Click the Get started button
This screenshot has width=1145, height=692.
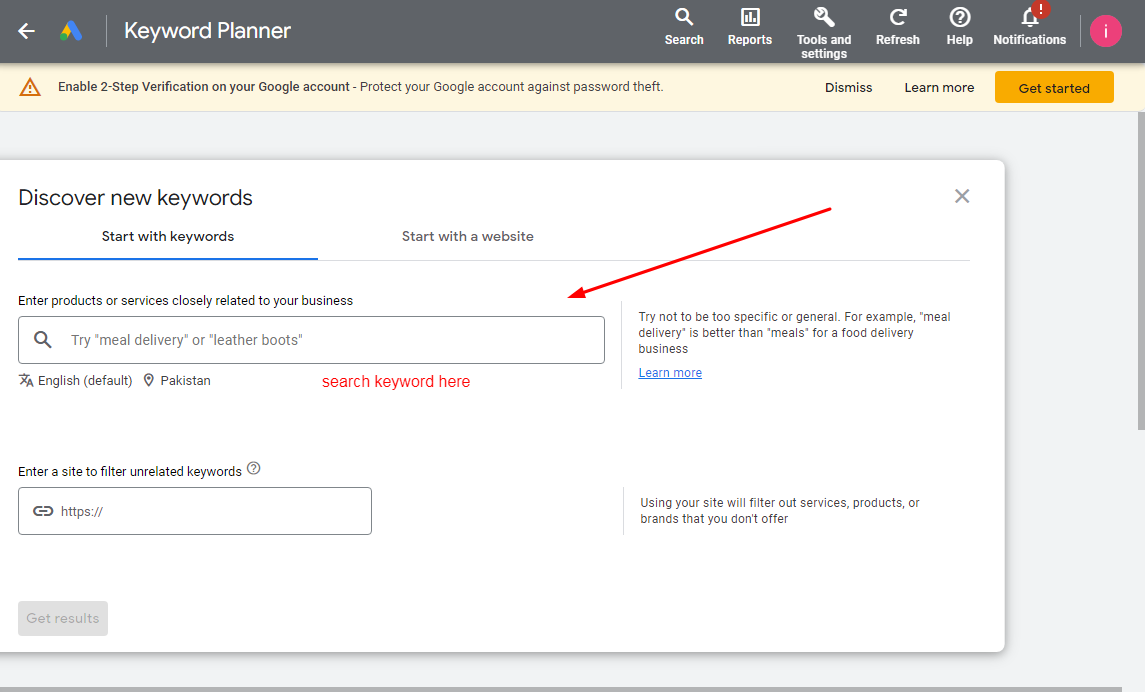pos(1054,88)
